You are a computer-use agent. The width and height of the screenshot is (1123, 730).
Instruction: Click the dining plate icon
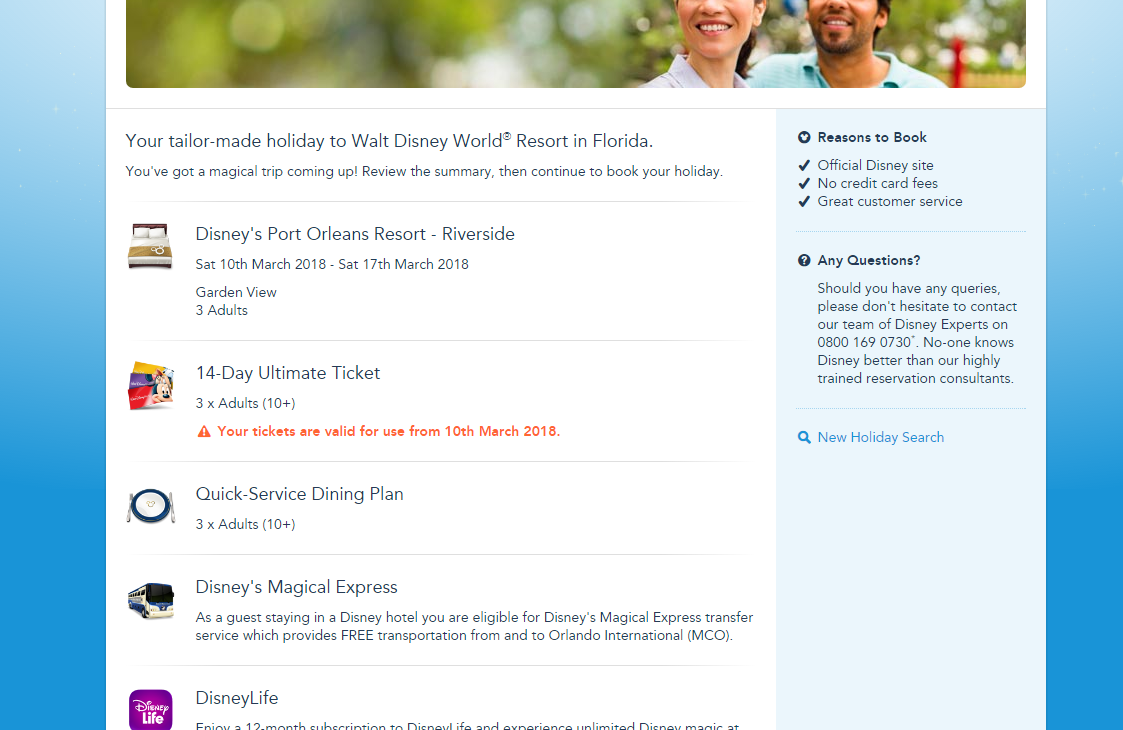(150, 506)
